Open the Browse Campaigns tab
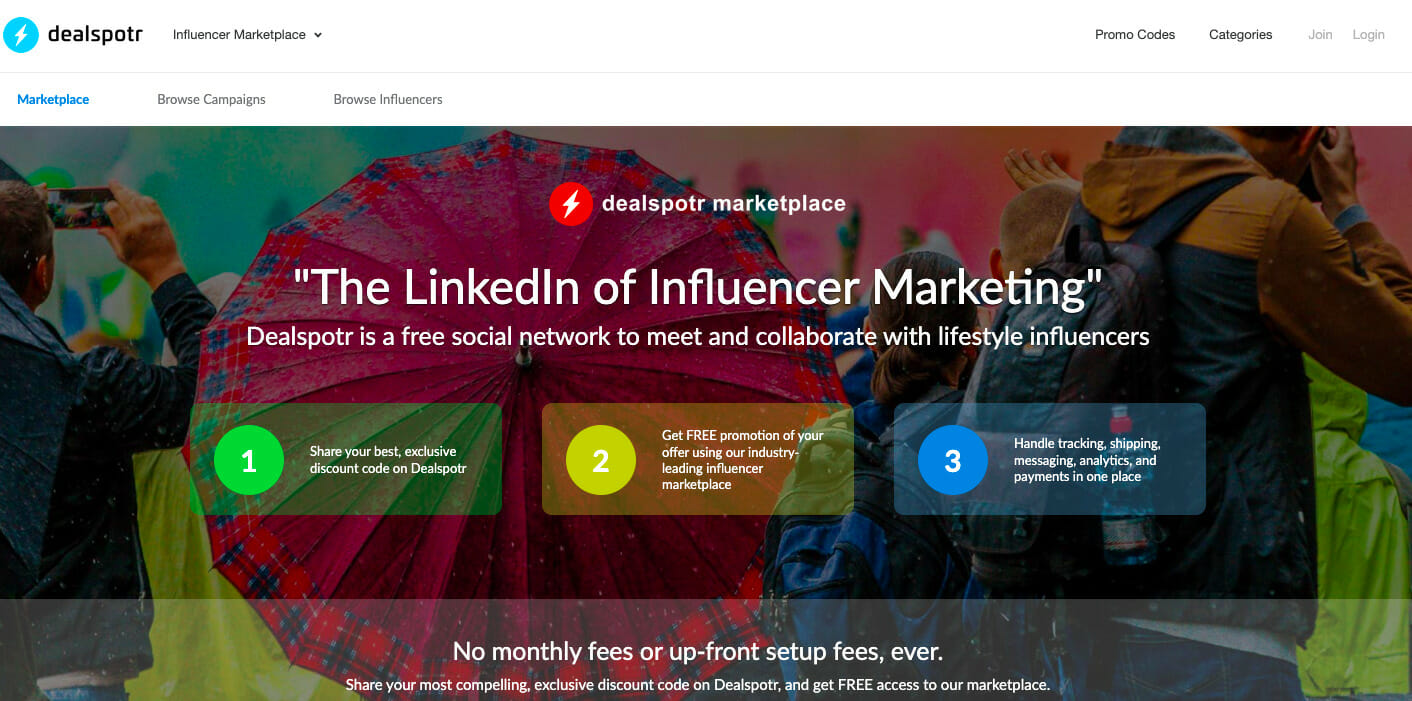Image resolution: width=1412 pixels, height=701 pixels. click(211, 100)
